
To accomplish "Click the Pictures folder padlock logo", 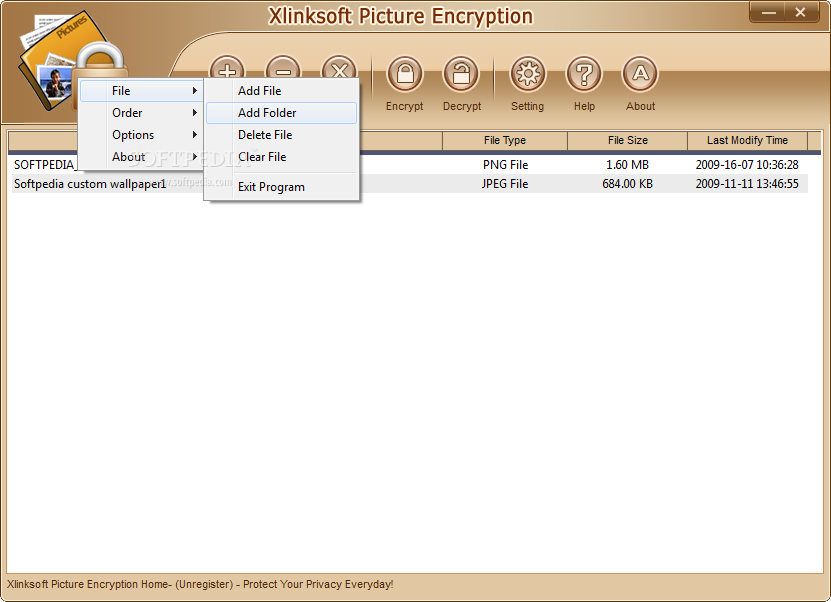I will (72, 61).
